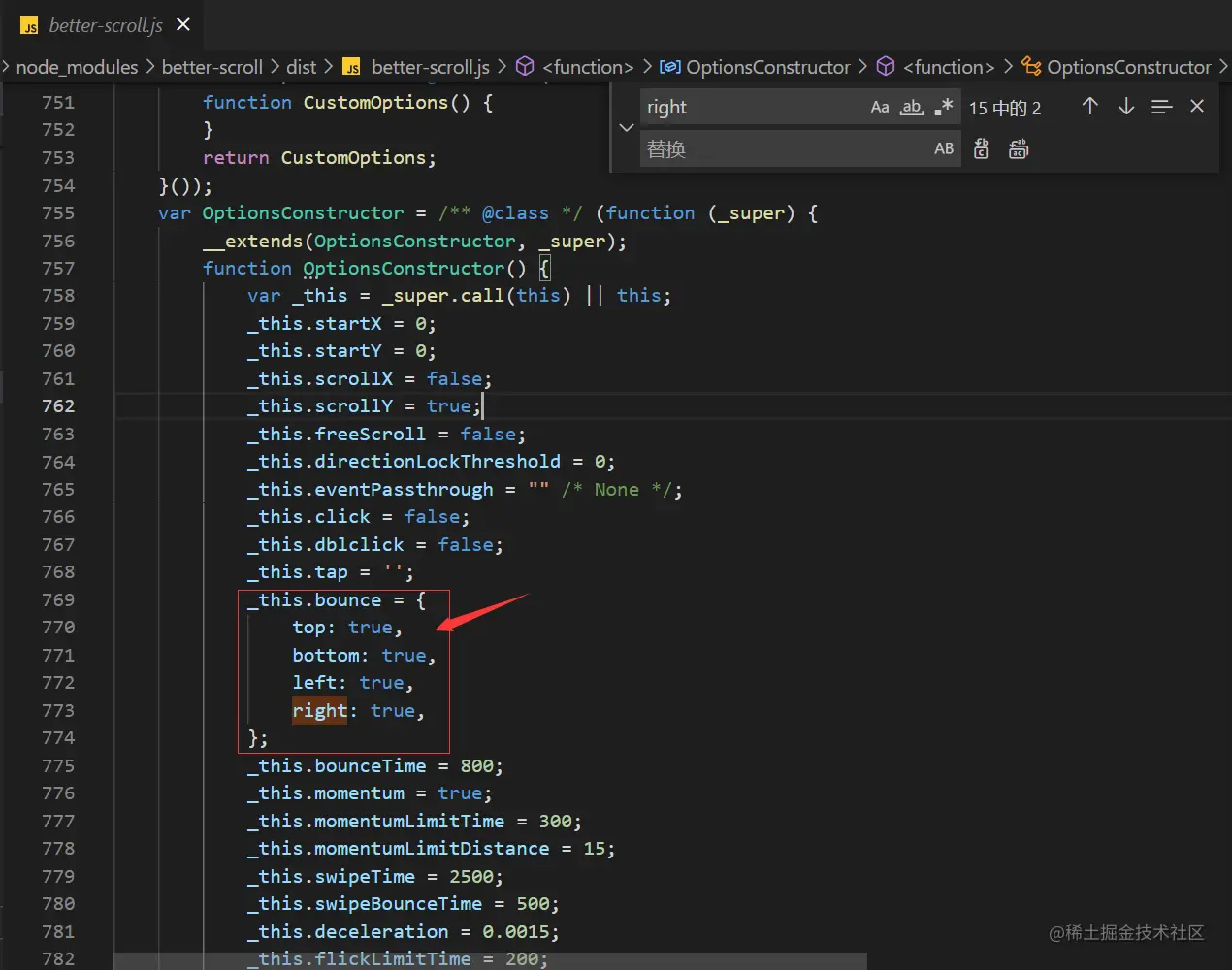Viewport: 1232px width, 970px height.
Task: Open the dist folder breadcrumb
Action: 301,67
